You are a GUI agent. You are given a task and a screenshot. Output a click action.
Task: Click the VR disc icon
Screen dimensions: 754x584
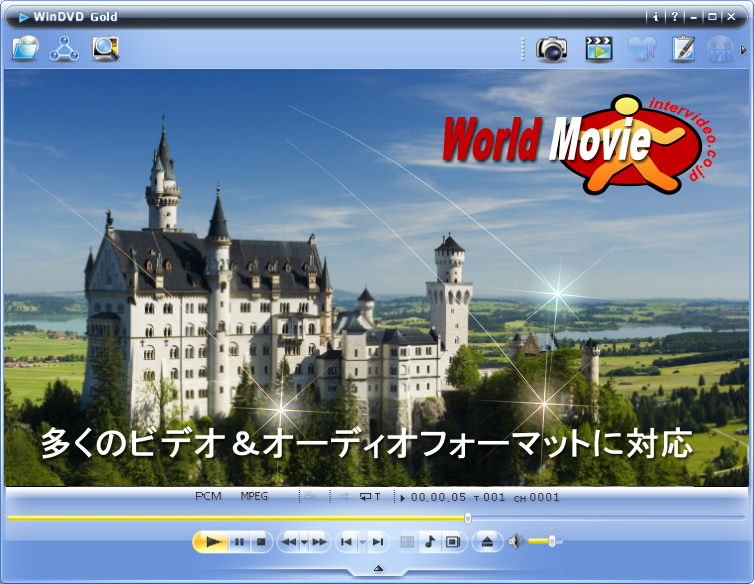coord(720,49)
